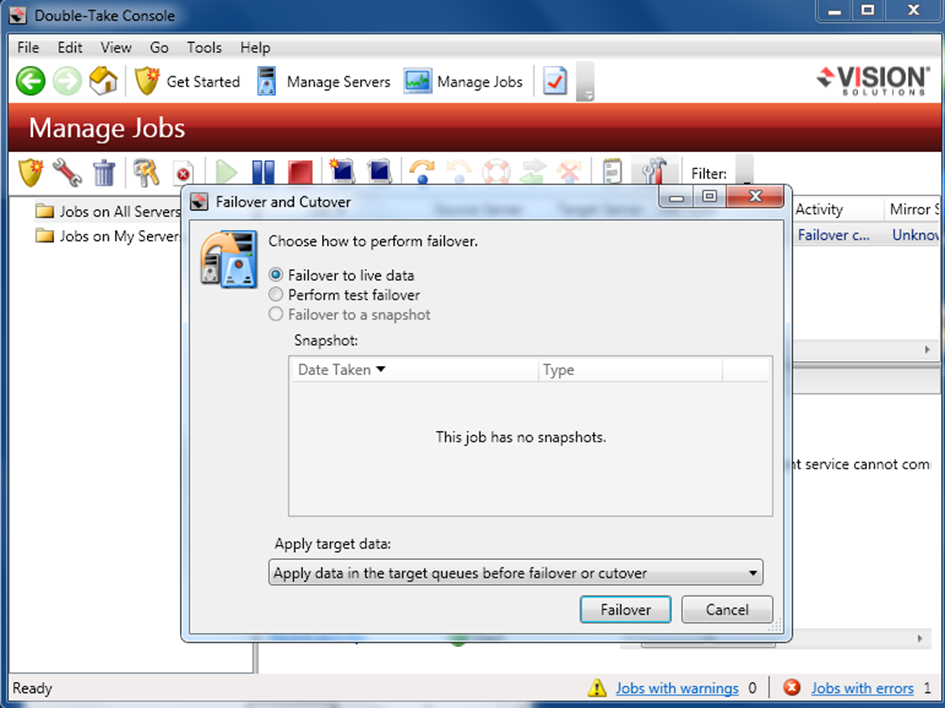Click the faded red X Undo Failover icon
This screenshot has height=708, width=945.
point(569,172)
